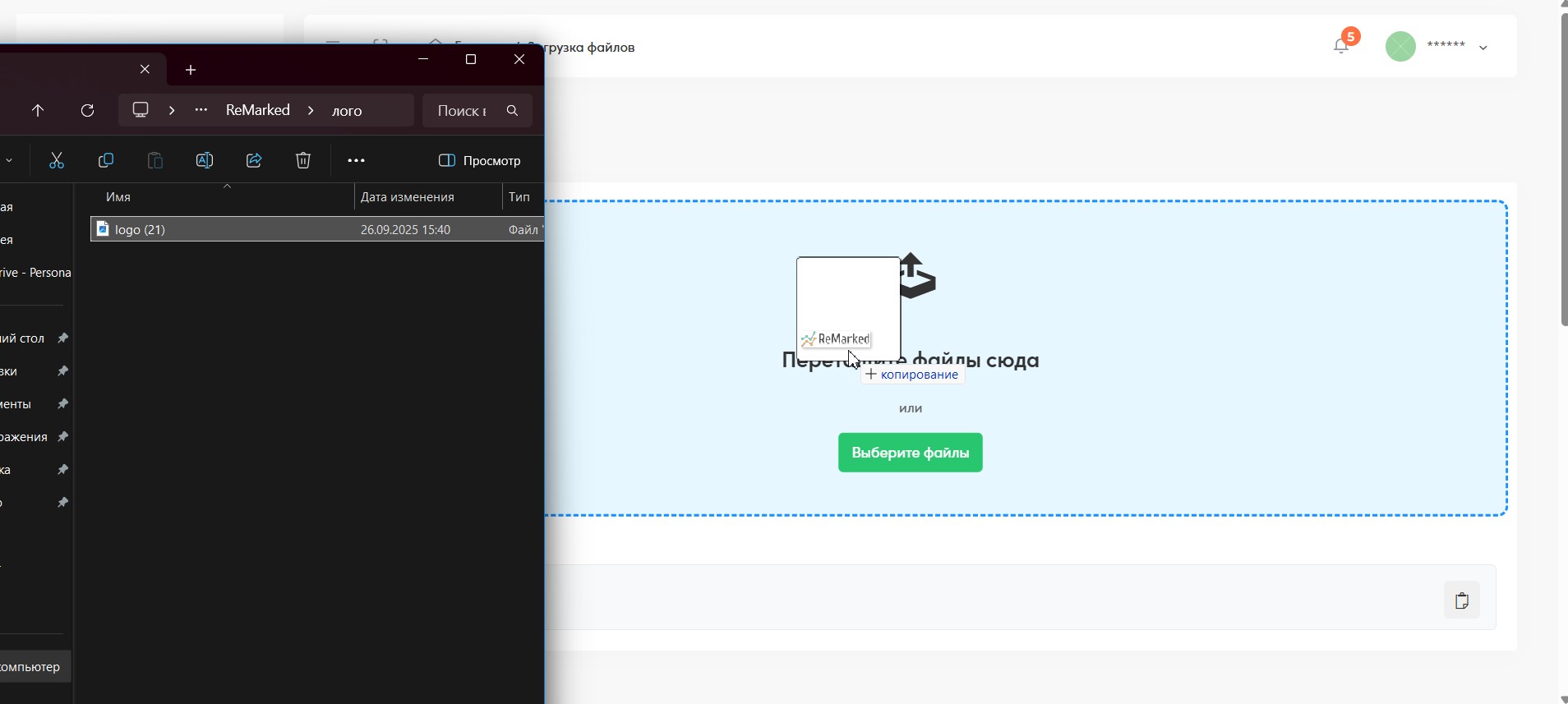Open the 'менты' pinned sidebar folder
The image size is (1568, 704).
[16, 404]
